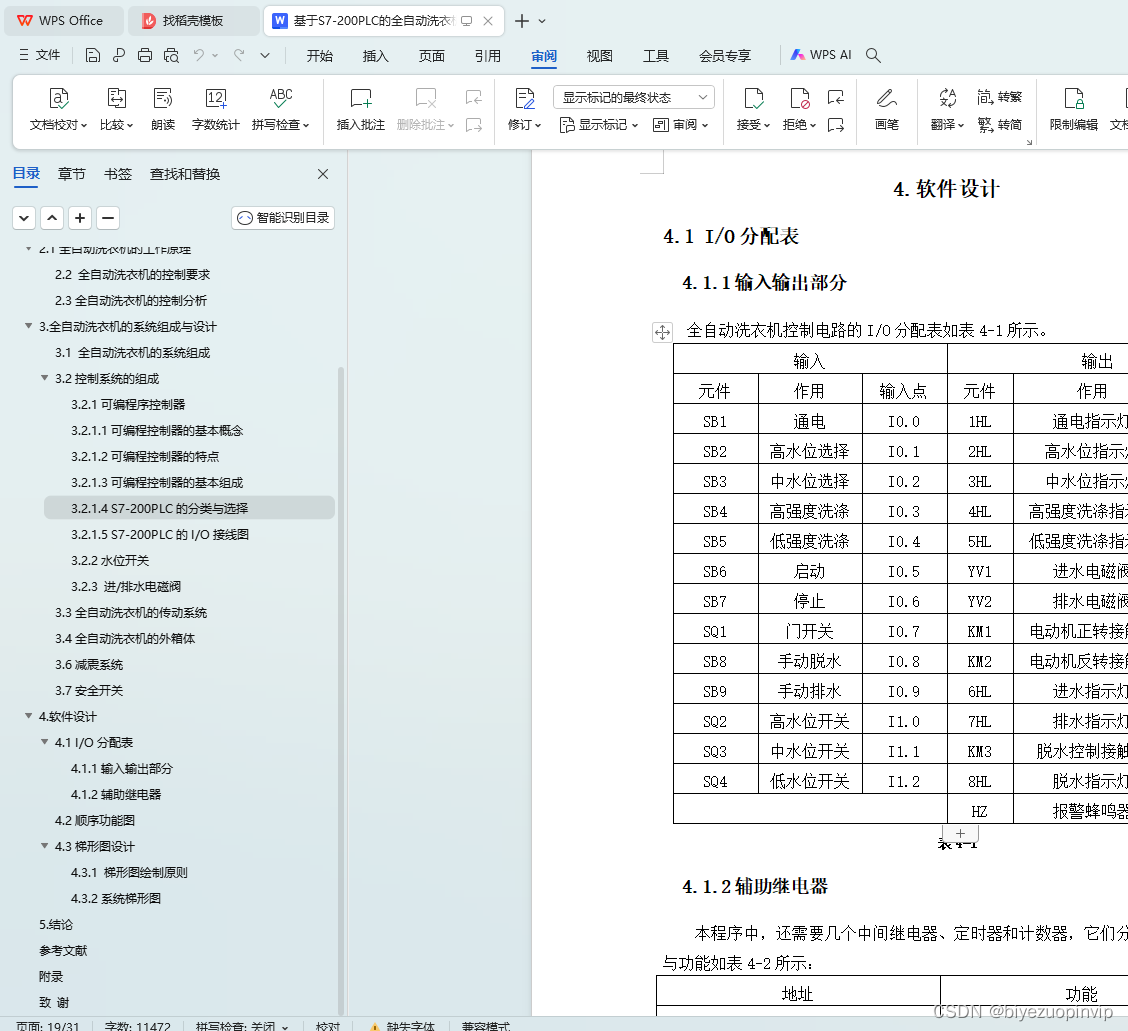Screen dimensions: 1128x1031
Task: Collapse the 4.软件设计 outline node
Action: tap(29, 716)
